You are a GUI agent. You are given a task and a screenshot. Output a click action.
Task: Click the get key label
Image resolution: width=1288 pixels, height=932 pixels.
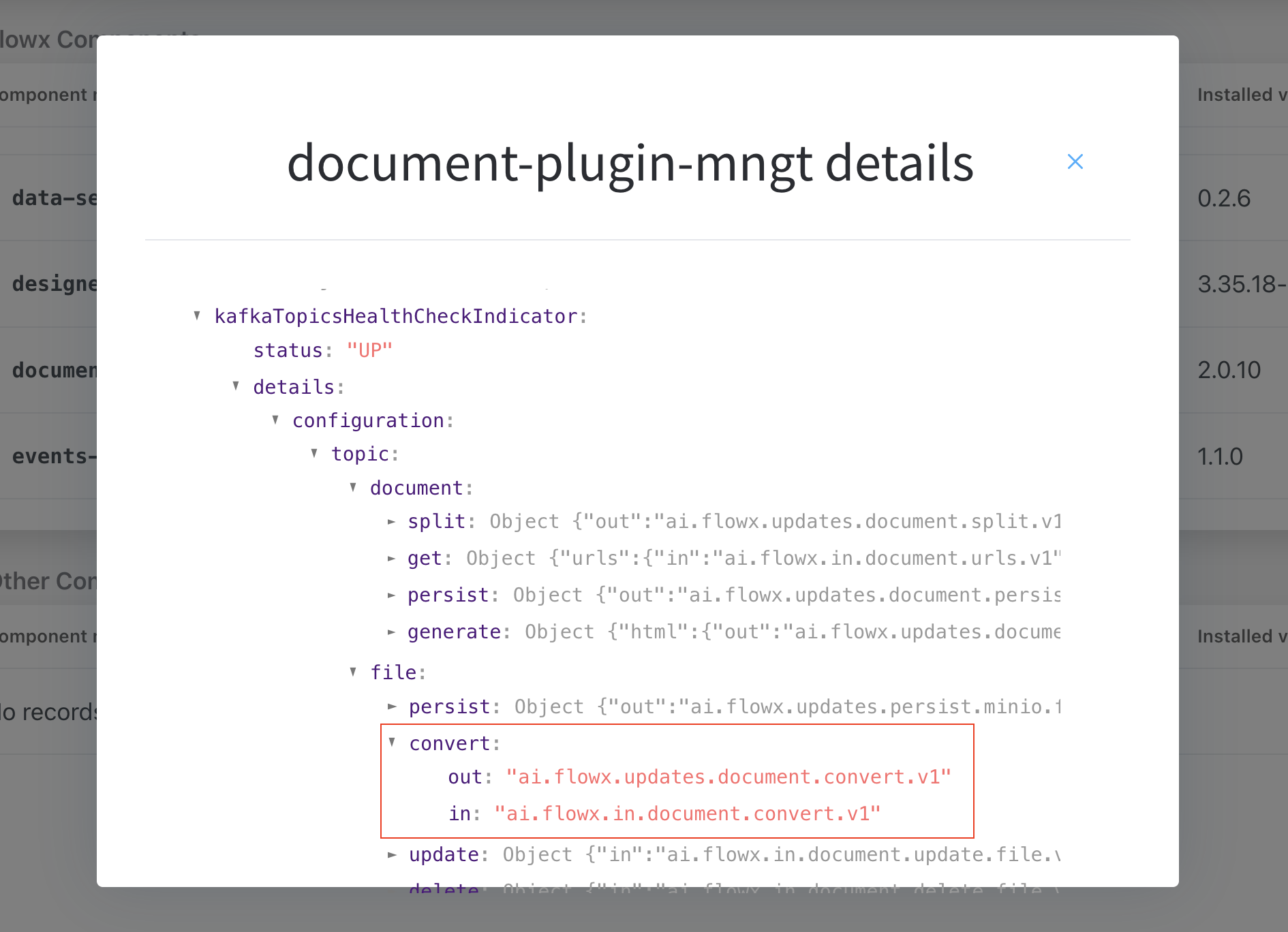425,559
